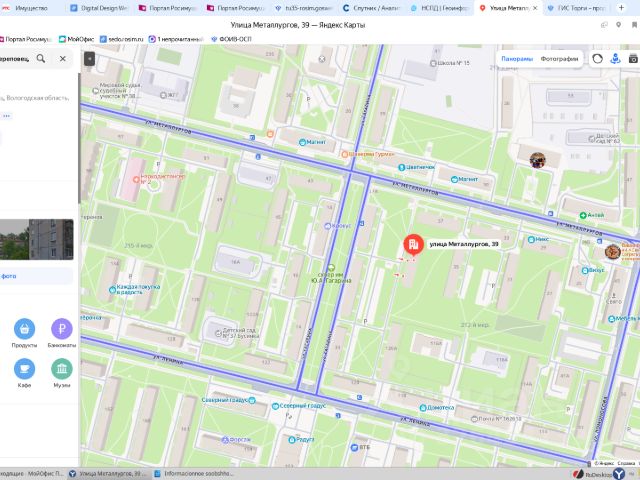Open the МойОфис Почта taskbar item
This screenshot has height=480, width=640.
[x=33, y=474]
